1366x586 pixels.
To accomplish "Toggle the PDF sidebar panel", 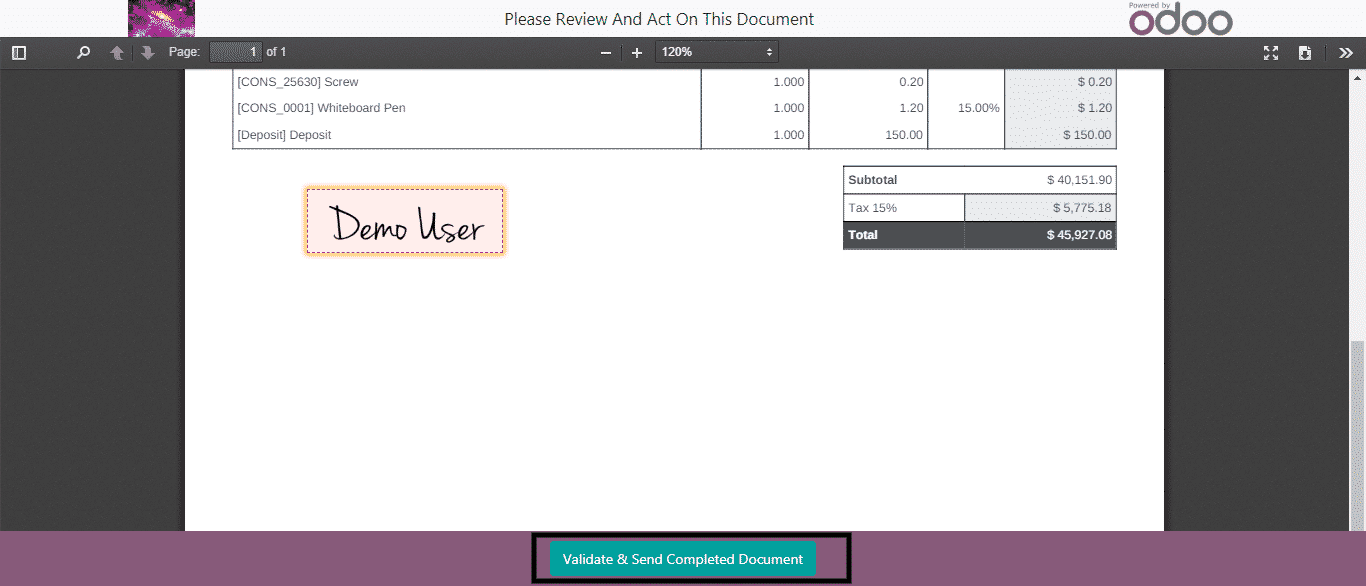I will pyautogui.click(x=19, y=53).
